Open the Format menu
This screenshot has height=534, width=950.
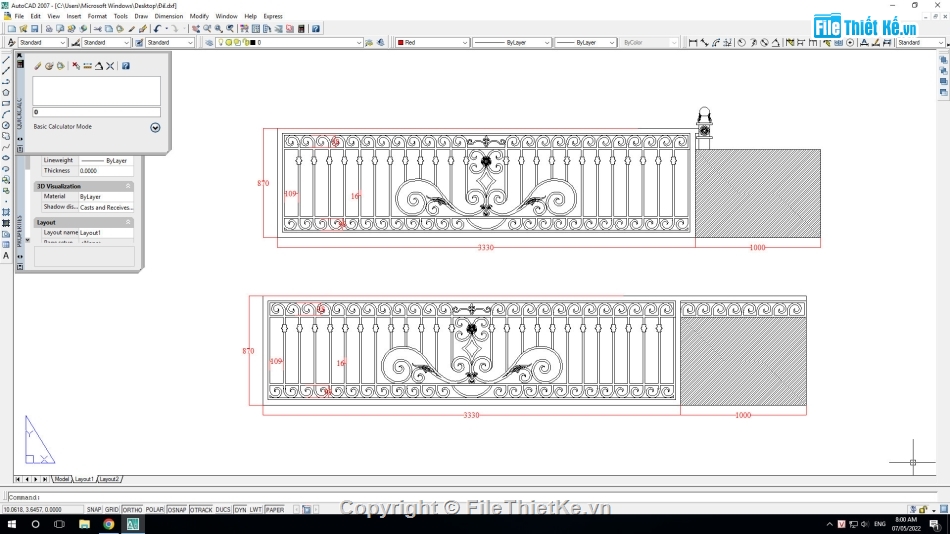tap(97, 16)
